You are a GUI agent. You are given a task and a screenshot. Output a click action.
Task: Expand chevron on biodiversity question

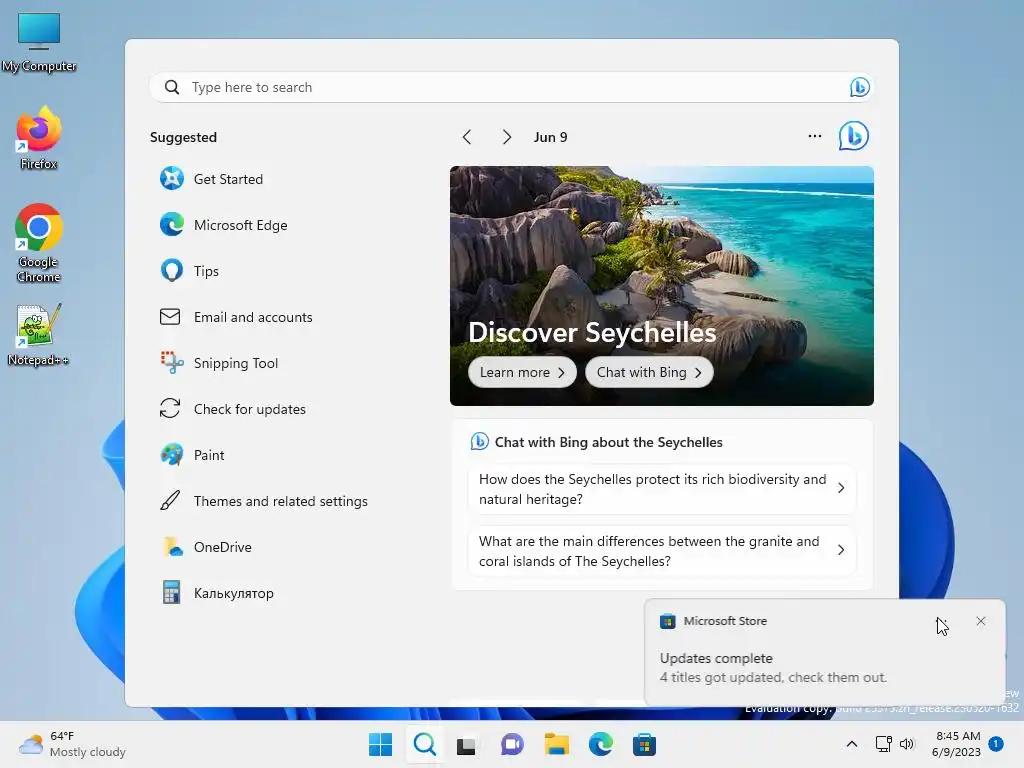841,488
